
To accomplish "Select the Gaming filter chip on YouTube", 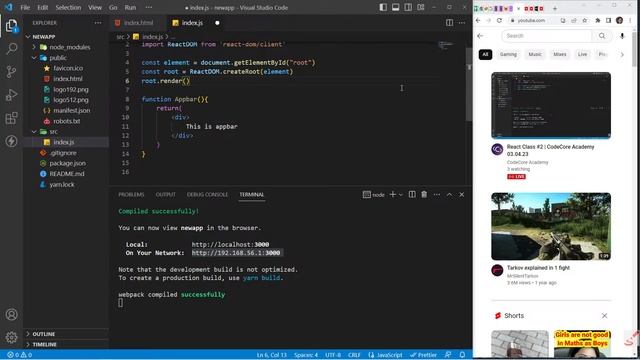I will point(508,54).
